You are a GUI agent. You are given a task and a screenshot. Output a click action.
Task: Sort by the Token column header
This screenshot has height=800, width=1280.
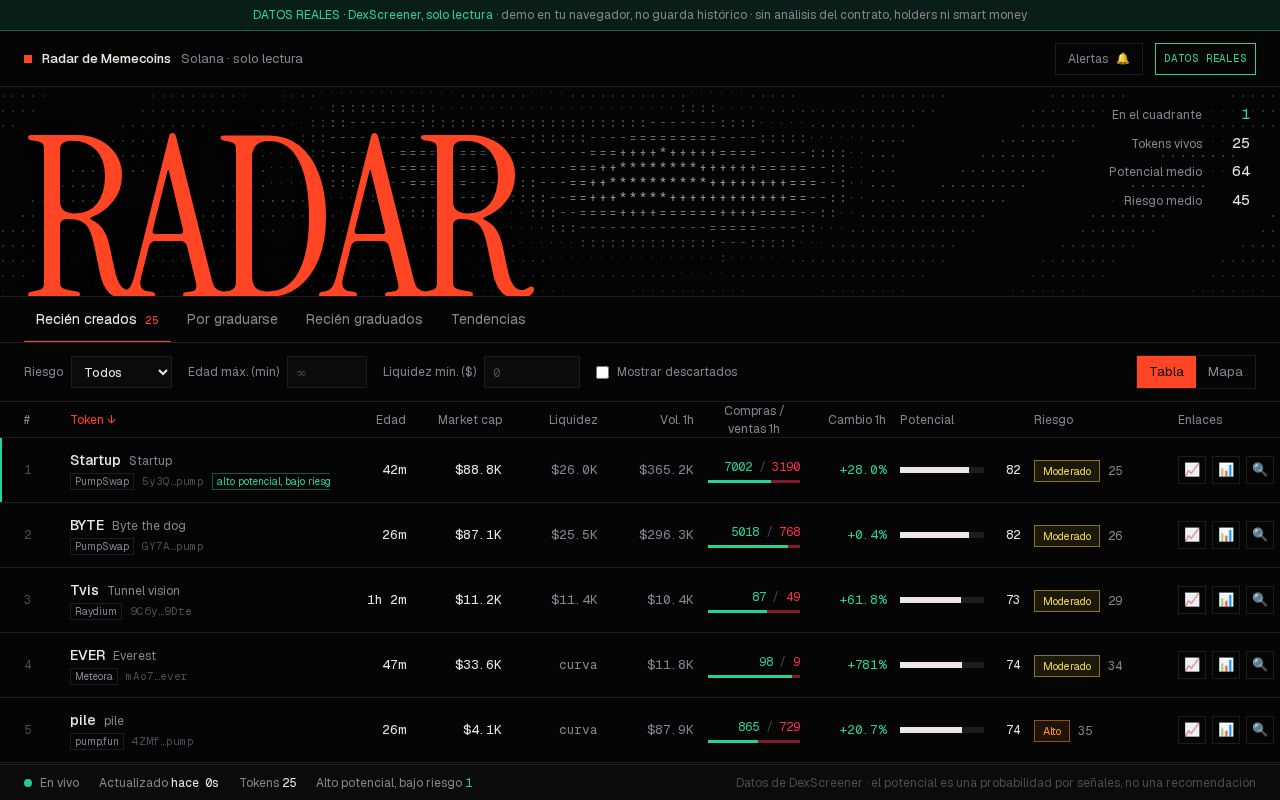93,420
